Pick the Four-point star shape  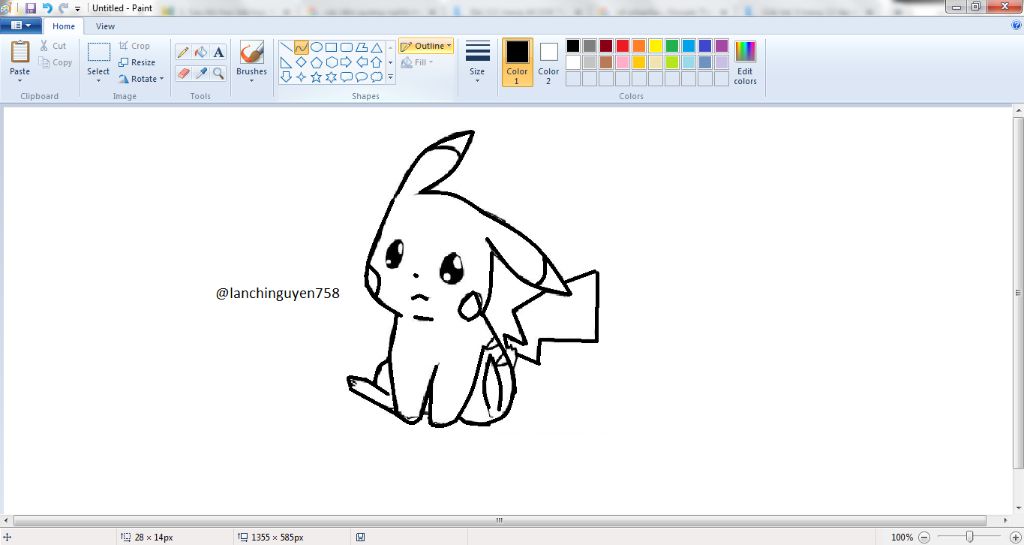pyautogui.click(x=301, y=77)
